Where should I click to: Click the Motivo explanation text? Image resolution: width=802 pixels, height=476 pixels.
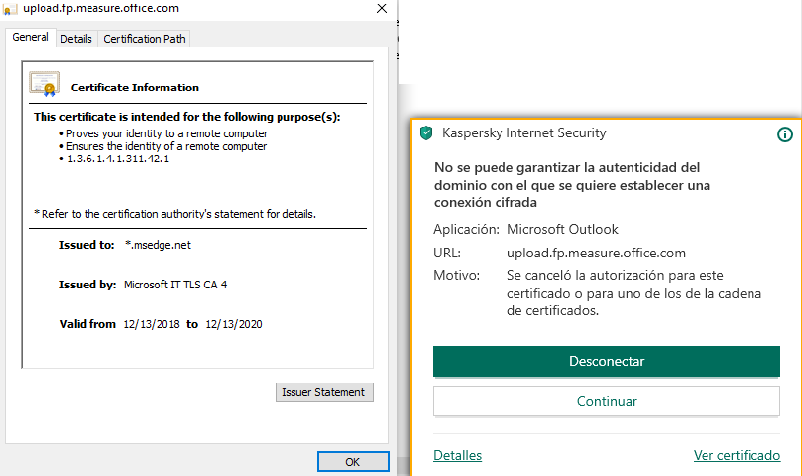(634, 293)
